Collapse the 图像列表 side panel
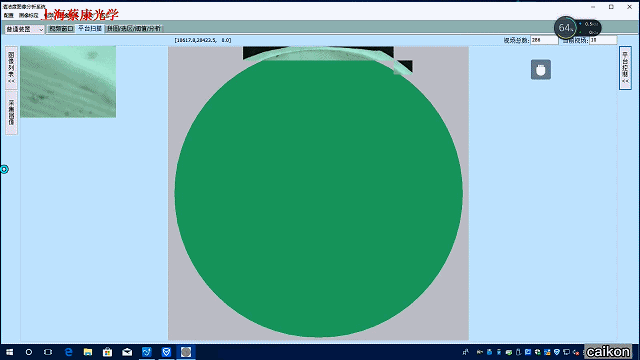The height and width of the screenshot is (360, 640). click(x=11, y=68)
